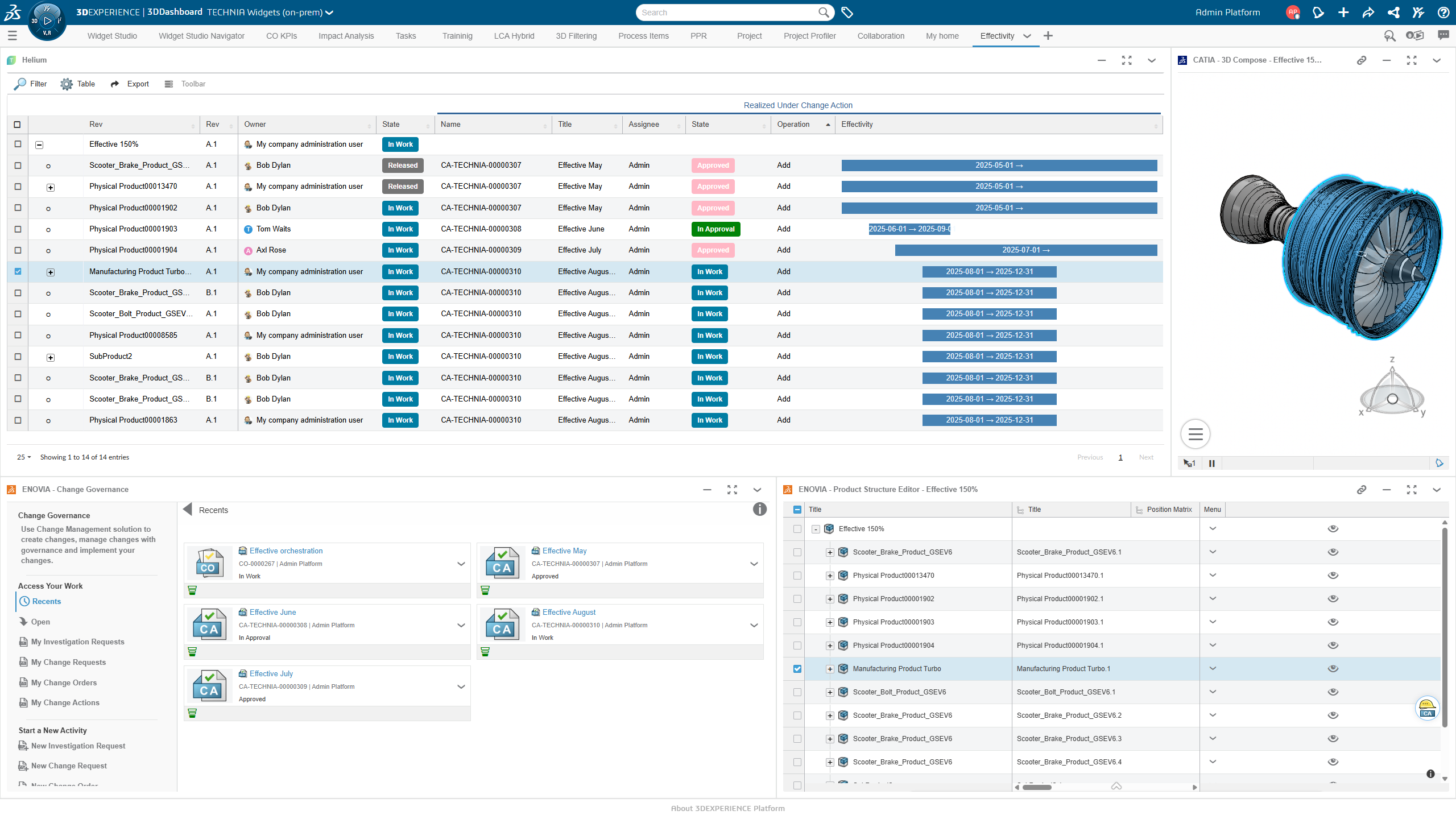The image size is (1456, 819).
Task: Open the Effective May card dropdown chevron
Action: pyautogui.click(x=754, y=564)
